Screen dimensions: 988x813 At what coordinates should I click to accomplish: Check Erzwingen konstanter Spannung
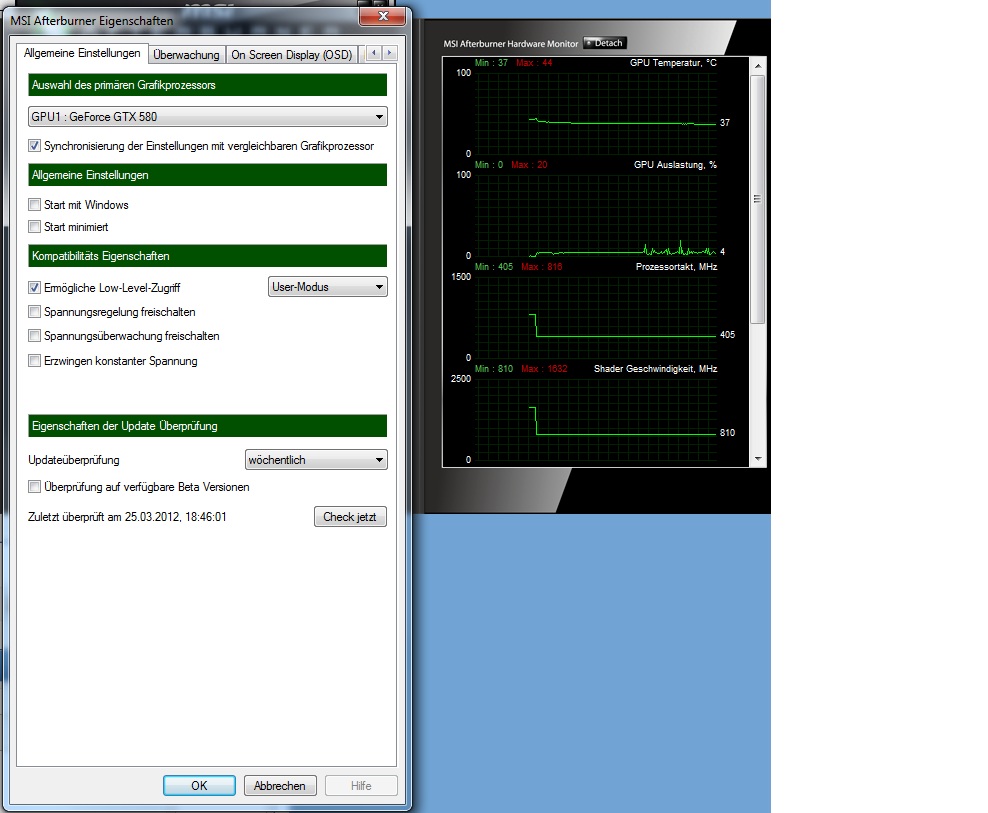(35, 360)
